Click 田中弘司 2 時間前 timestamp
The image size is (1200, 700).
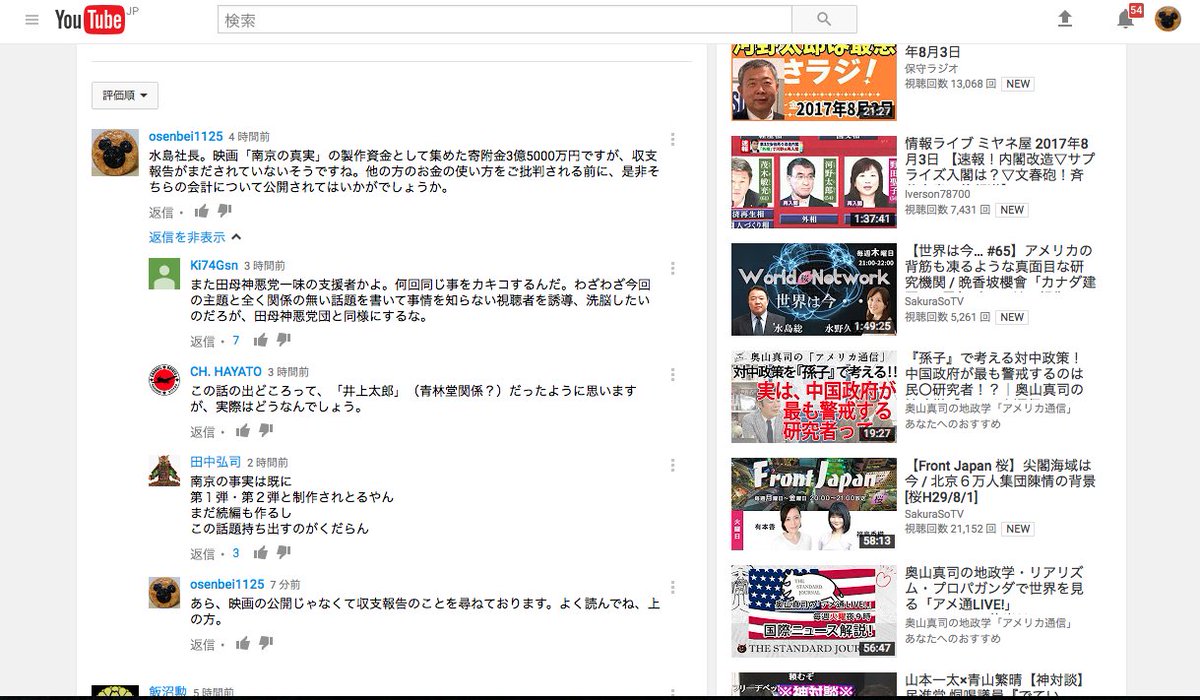[268, 463]
